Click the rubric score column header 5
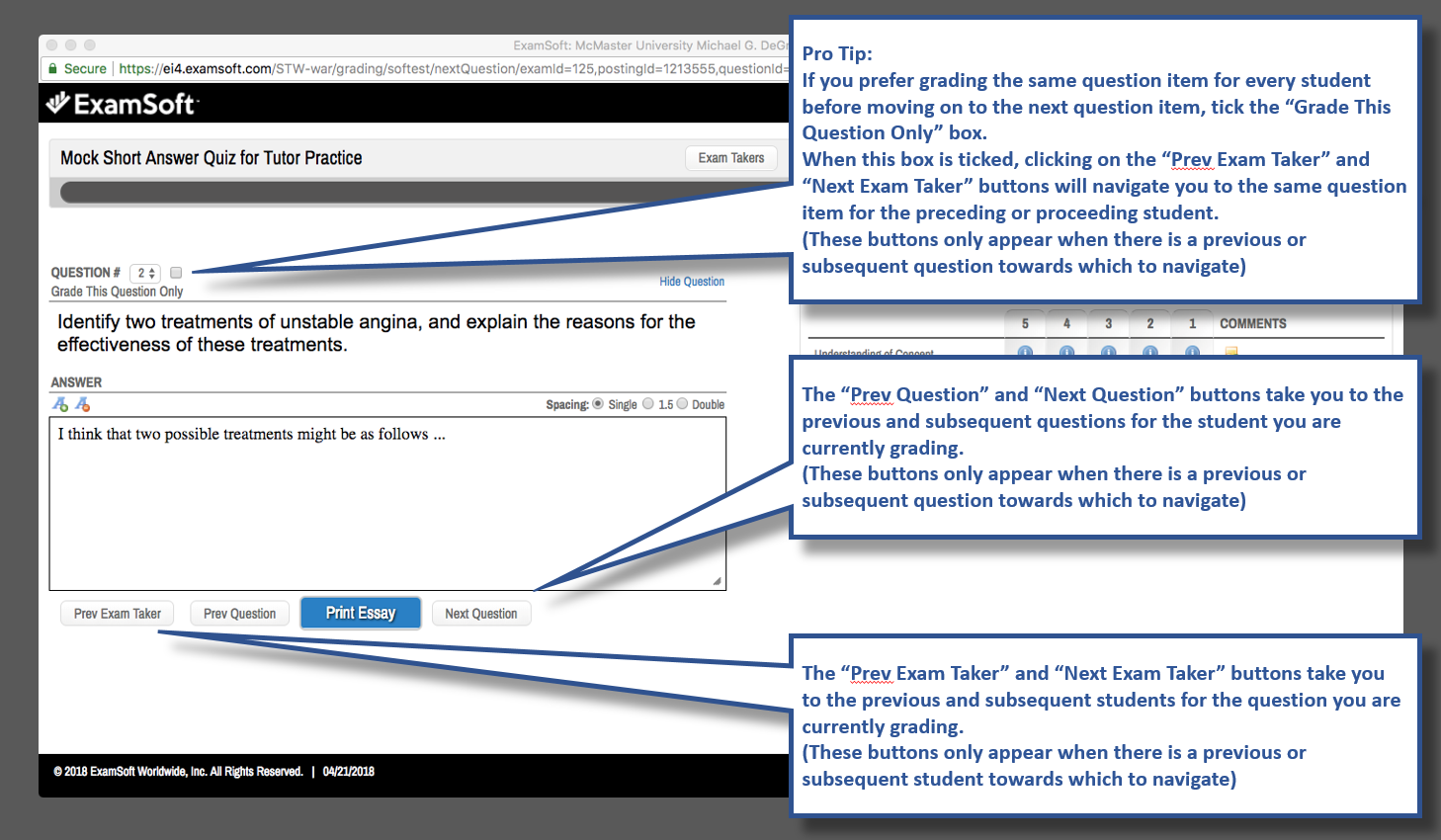 tap(1025, 324)
